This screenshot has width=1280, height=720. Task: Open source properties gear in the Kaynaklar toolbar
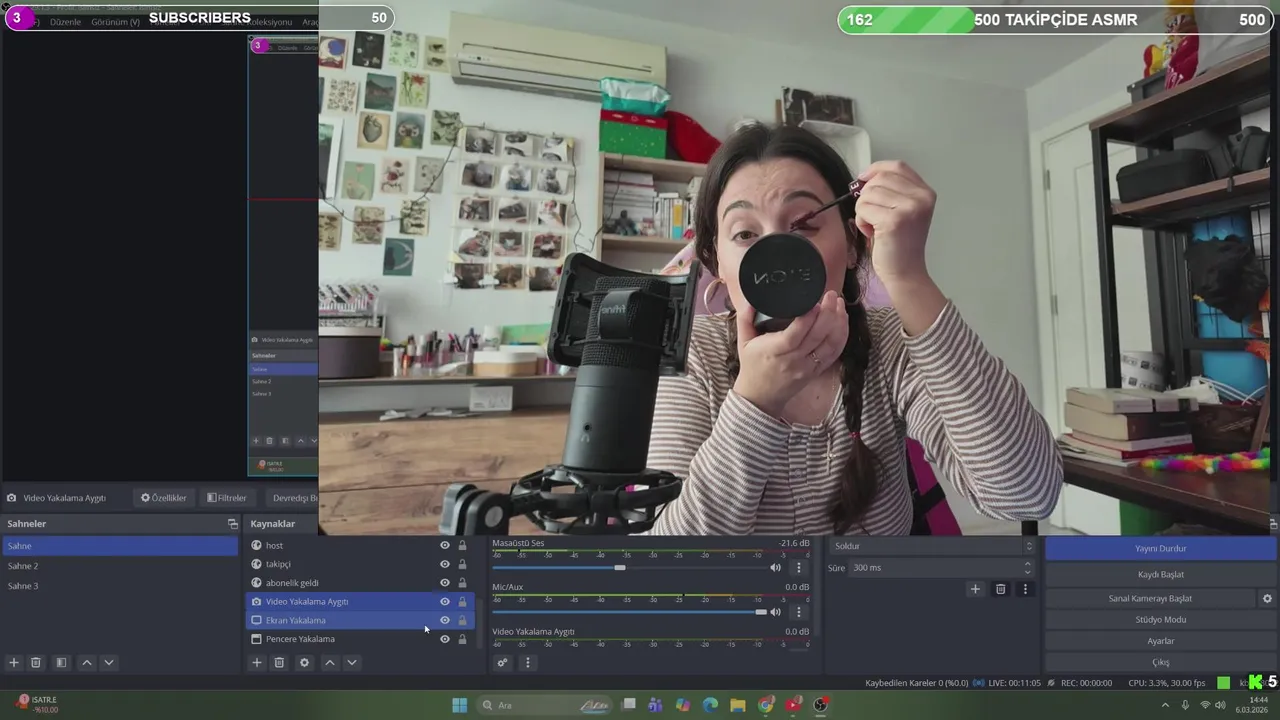[x=304, y=662]
